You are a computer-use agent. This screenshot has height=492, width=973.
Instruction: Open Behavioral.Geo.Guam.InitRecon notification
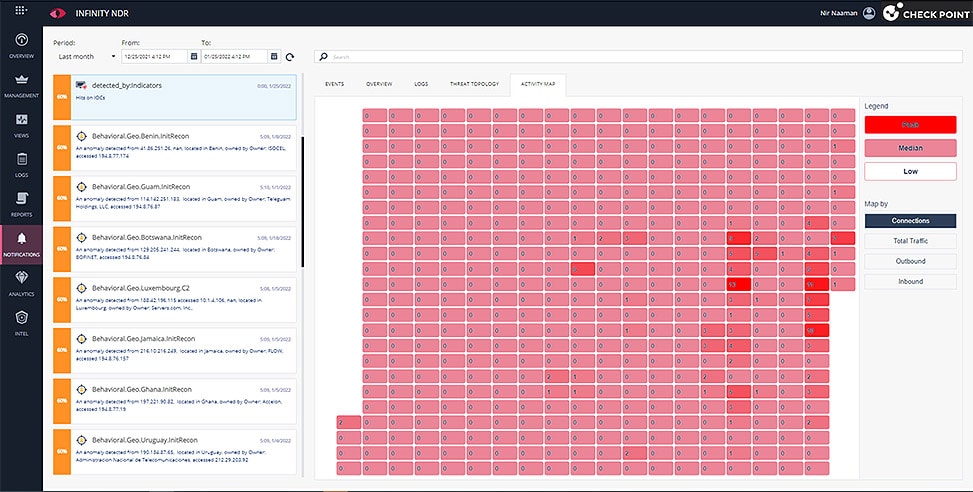coord(175,199)
